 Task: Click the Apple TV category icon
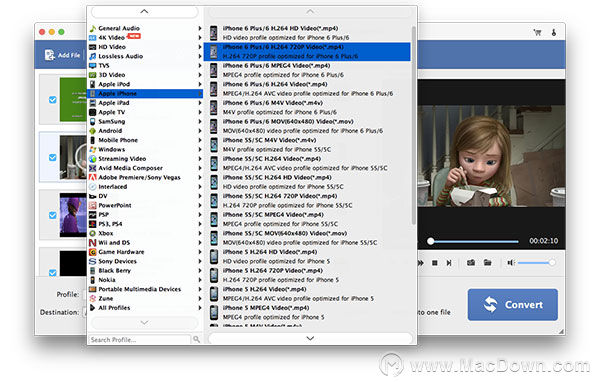pyautogui.click(x=93, y=112)
